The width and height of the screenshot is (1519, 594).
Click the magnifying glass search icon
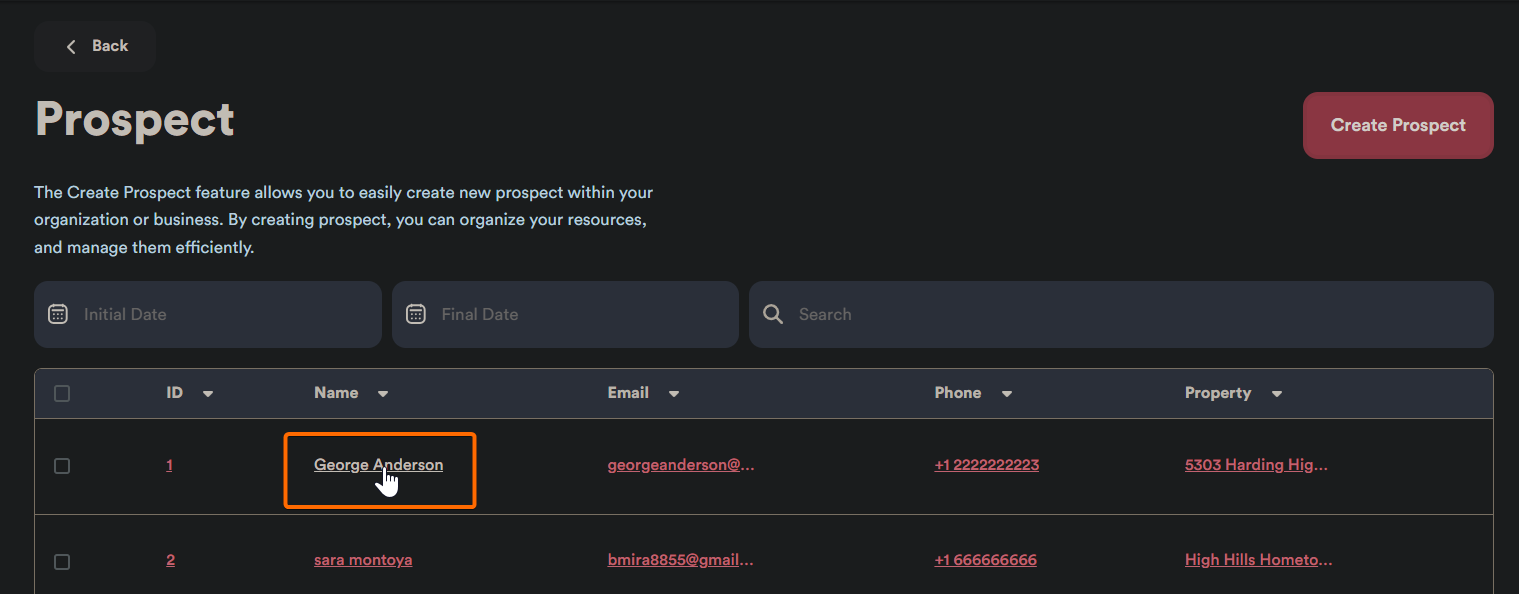(773, 314)
